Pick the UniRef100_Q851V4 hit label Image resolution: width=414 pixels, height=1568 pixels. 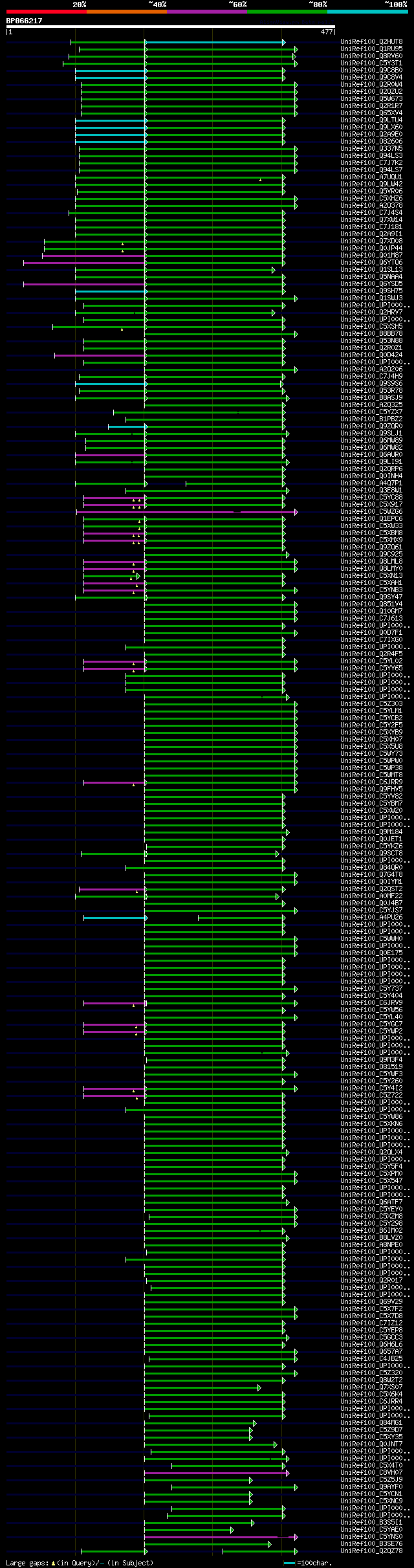(x=371, y=604)
